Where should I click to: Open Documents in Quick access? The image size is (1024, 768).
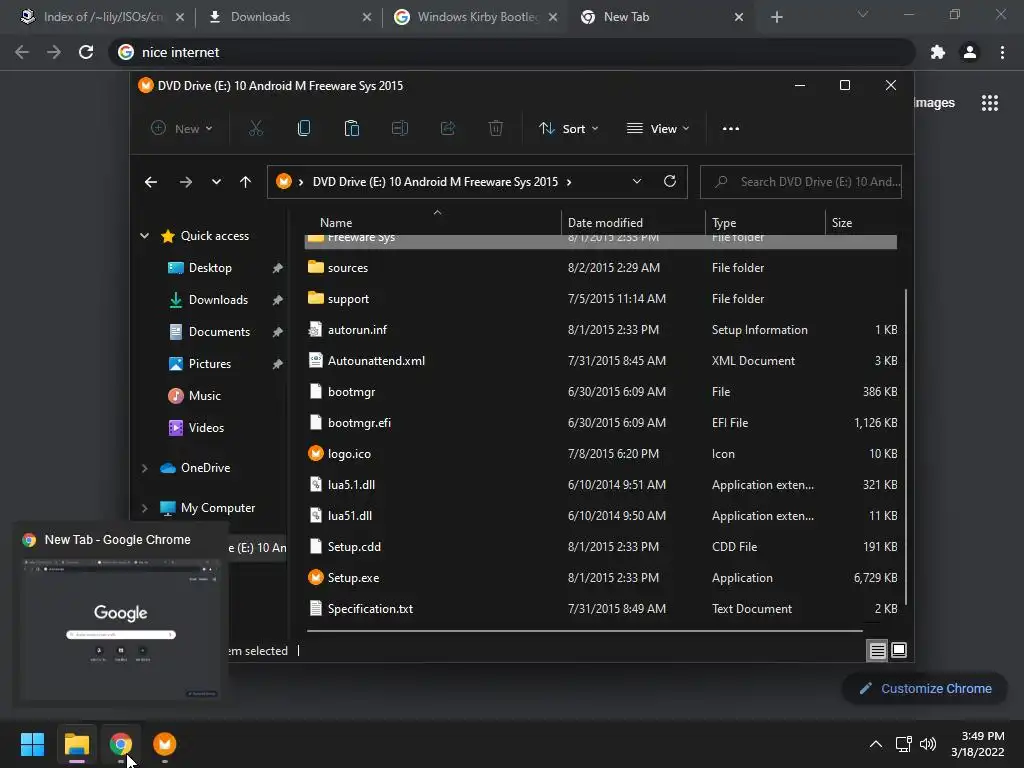pyautogui.click(x=219, y=332)
